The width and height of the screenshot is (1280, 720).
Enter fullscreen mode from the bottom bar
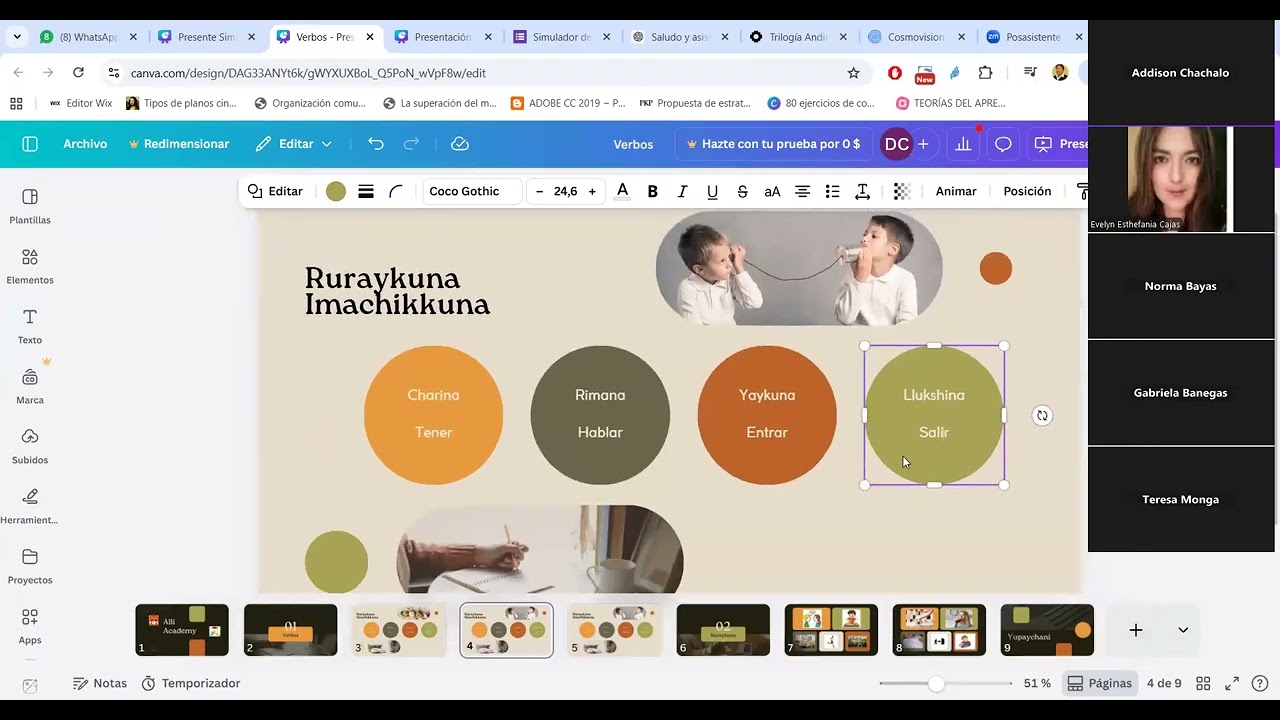point(1233,683)
